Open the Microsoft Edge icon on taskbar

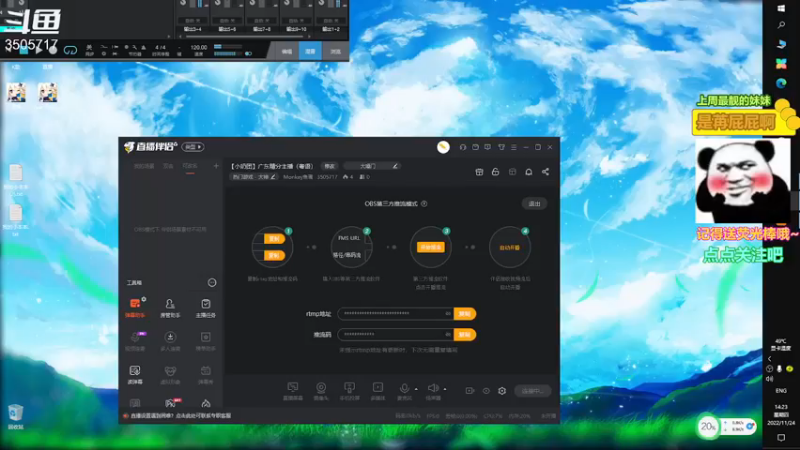tap(781, 83)
